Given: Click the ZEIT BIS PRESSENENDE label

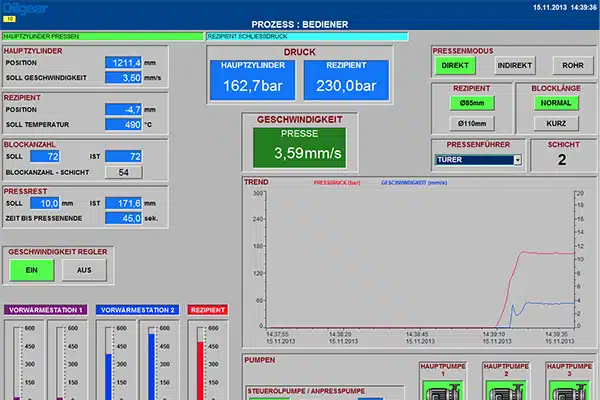Looking at the screenshot, I should pos(44,218).
